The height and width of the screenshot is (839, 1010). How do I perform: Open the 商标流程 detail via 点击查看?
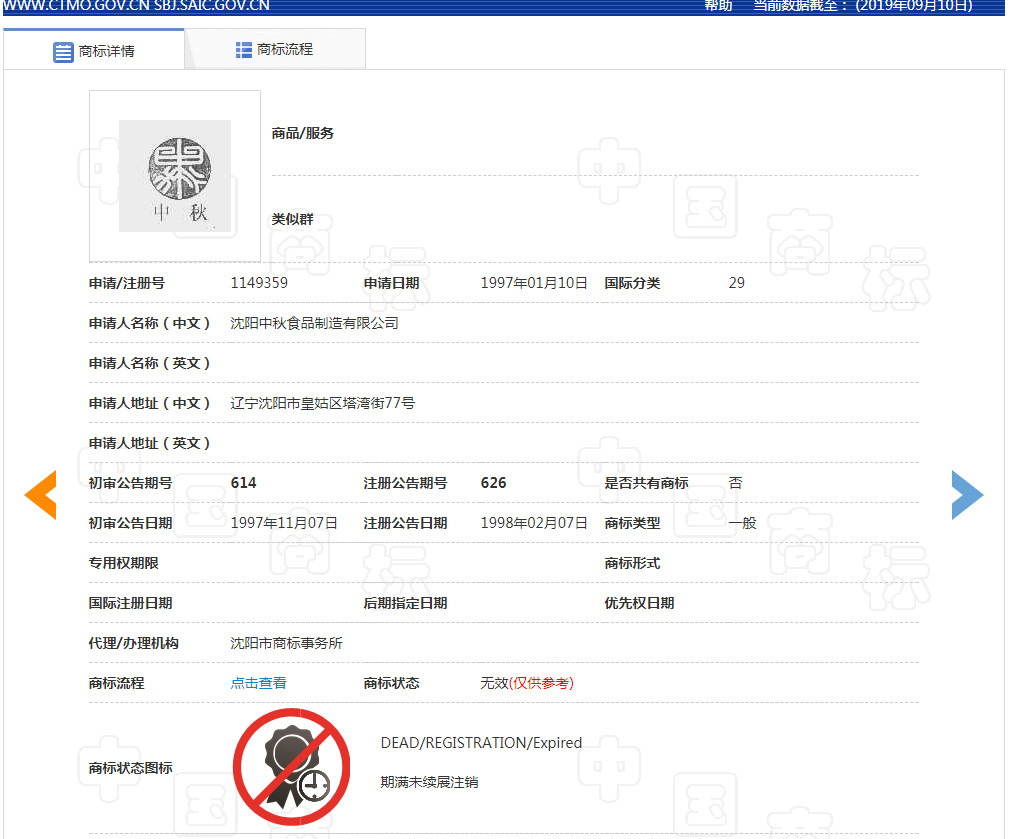pyautogui.click(x=258, y=682)
